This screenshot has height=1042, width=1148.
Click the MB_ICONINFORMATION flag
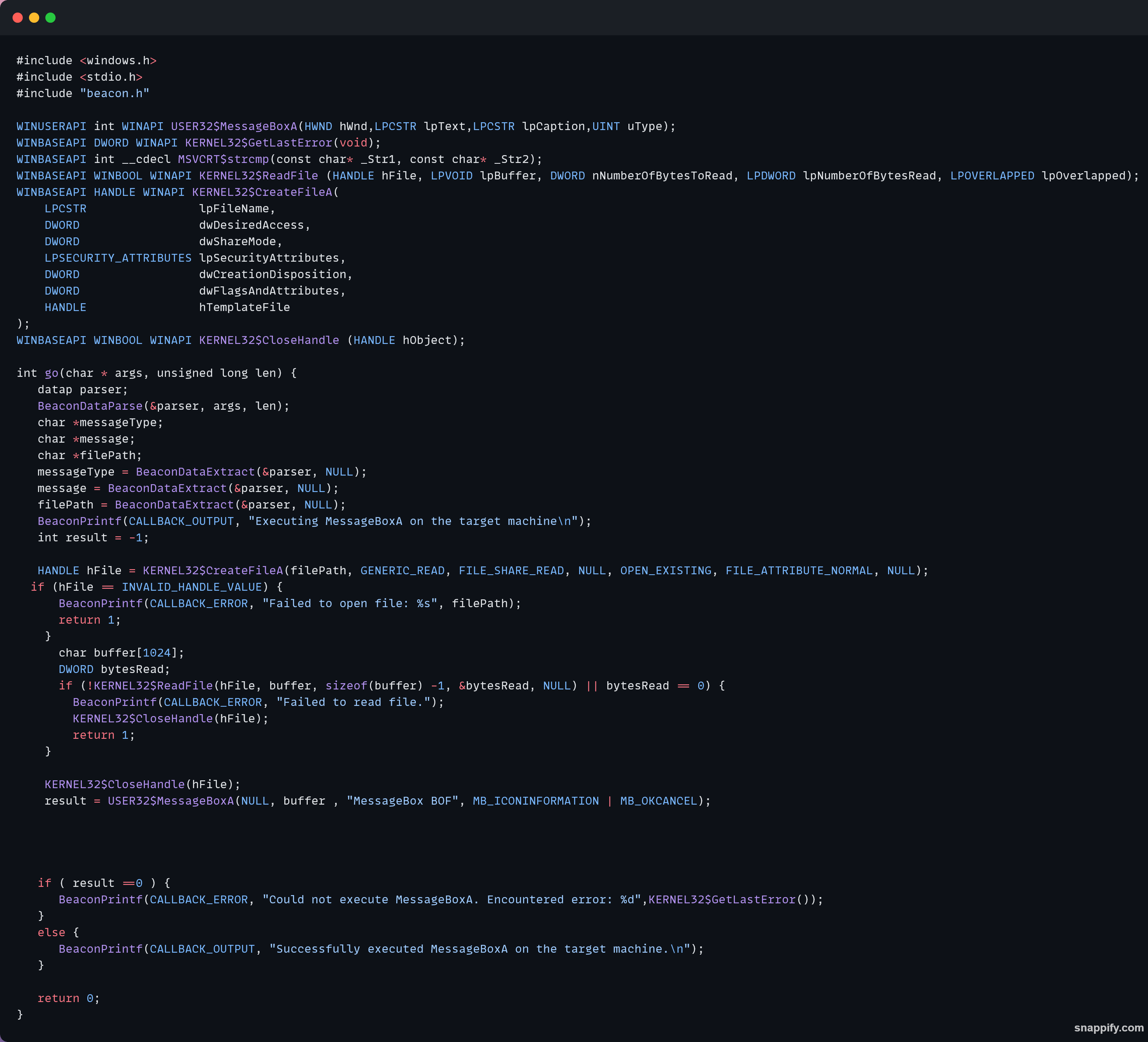point(535,801)
